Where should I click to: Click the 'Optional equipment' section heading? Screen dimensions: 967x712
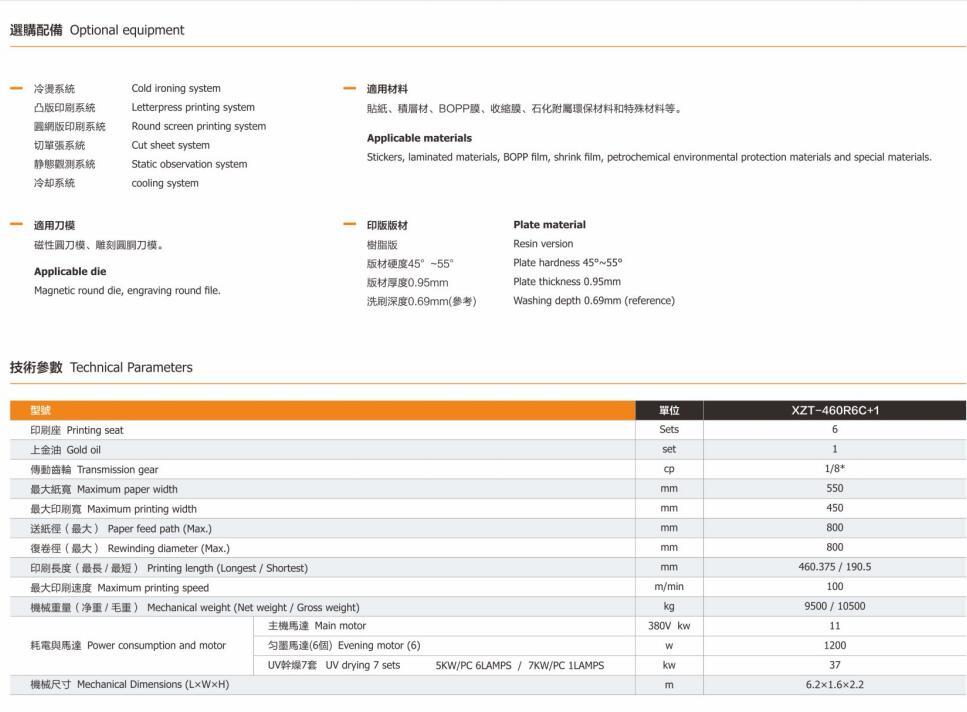(126, 30)
